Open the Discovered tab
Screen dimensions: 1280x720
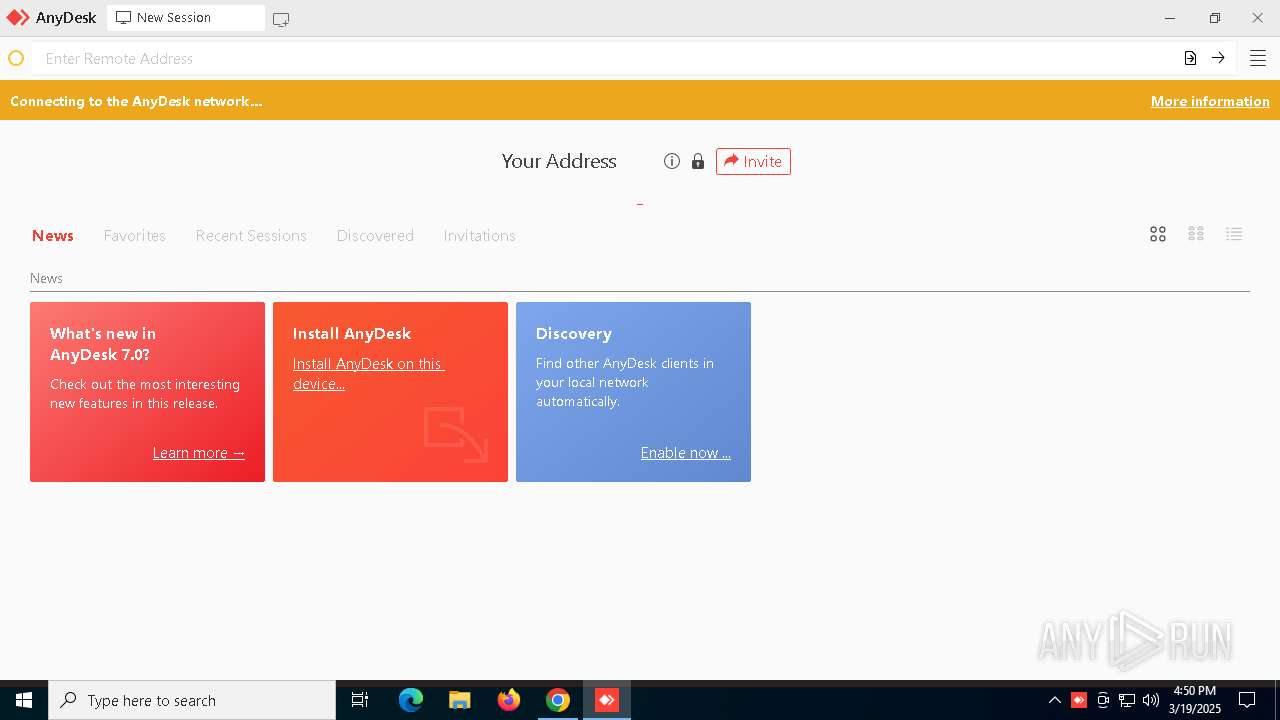(375, 236)
